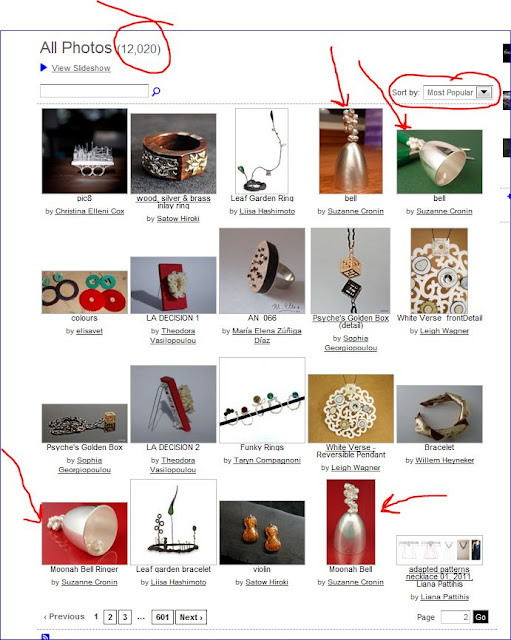
Task: Click the black Go button
Action: click(x=480, y=617)
